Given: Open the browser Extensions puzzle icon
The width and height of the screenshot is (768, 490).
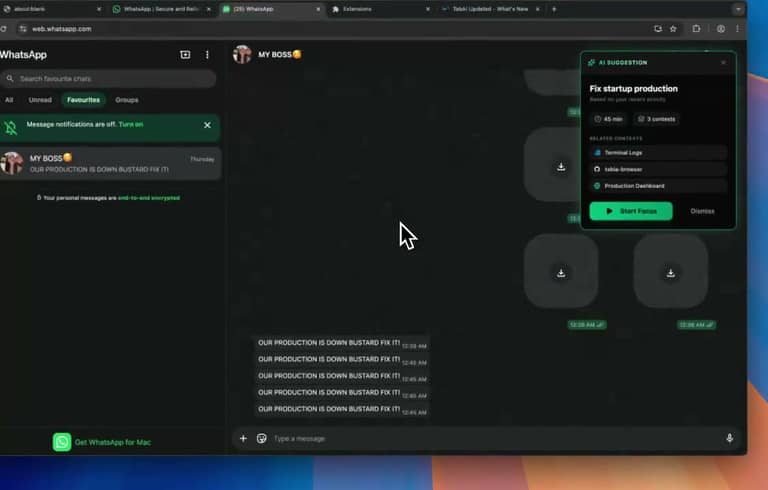Looking at the screenshot, I should pyautogui.click(x=696, y=28).
